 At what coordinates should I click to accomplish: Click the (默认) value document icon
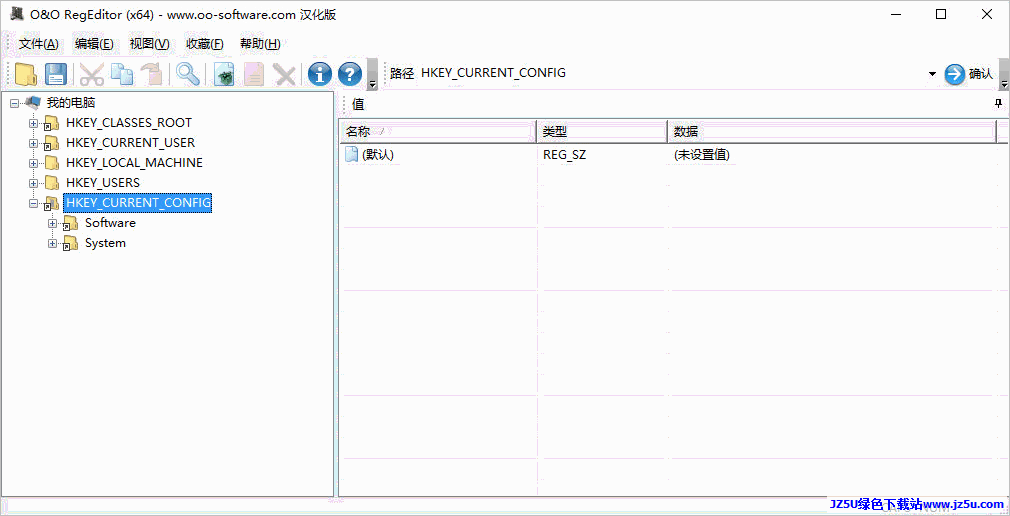pyautogui.click(x=351, y=155)
